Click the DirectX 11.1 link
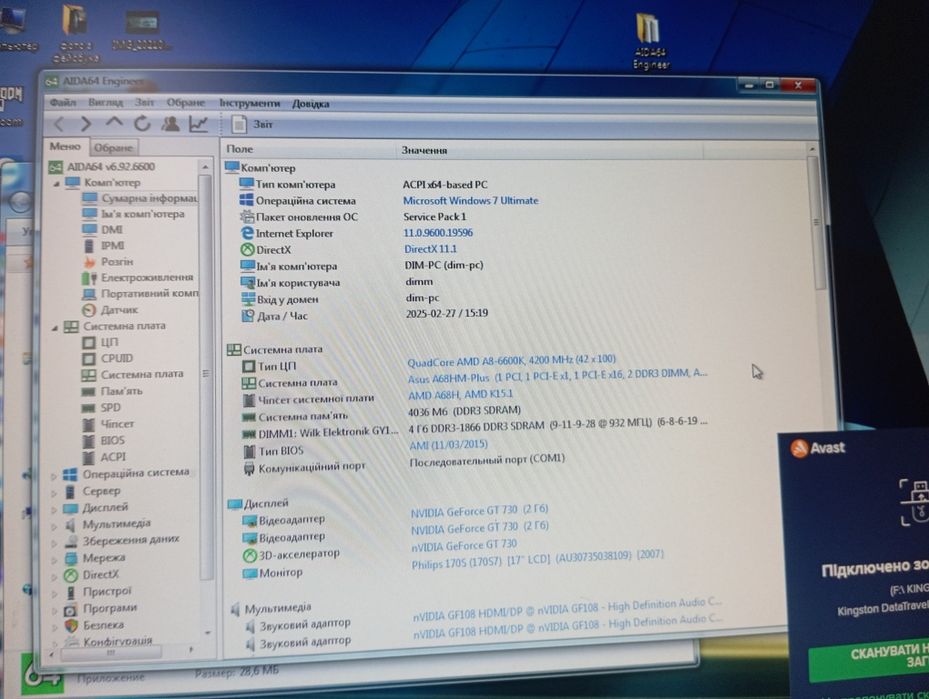The width and height of the screenshot is (929, 699). pyautogui.click(x=431, y=249)
